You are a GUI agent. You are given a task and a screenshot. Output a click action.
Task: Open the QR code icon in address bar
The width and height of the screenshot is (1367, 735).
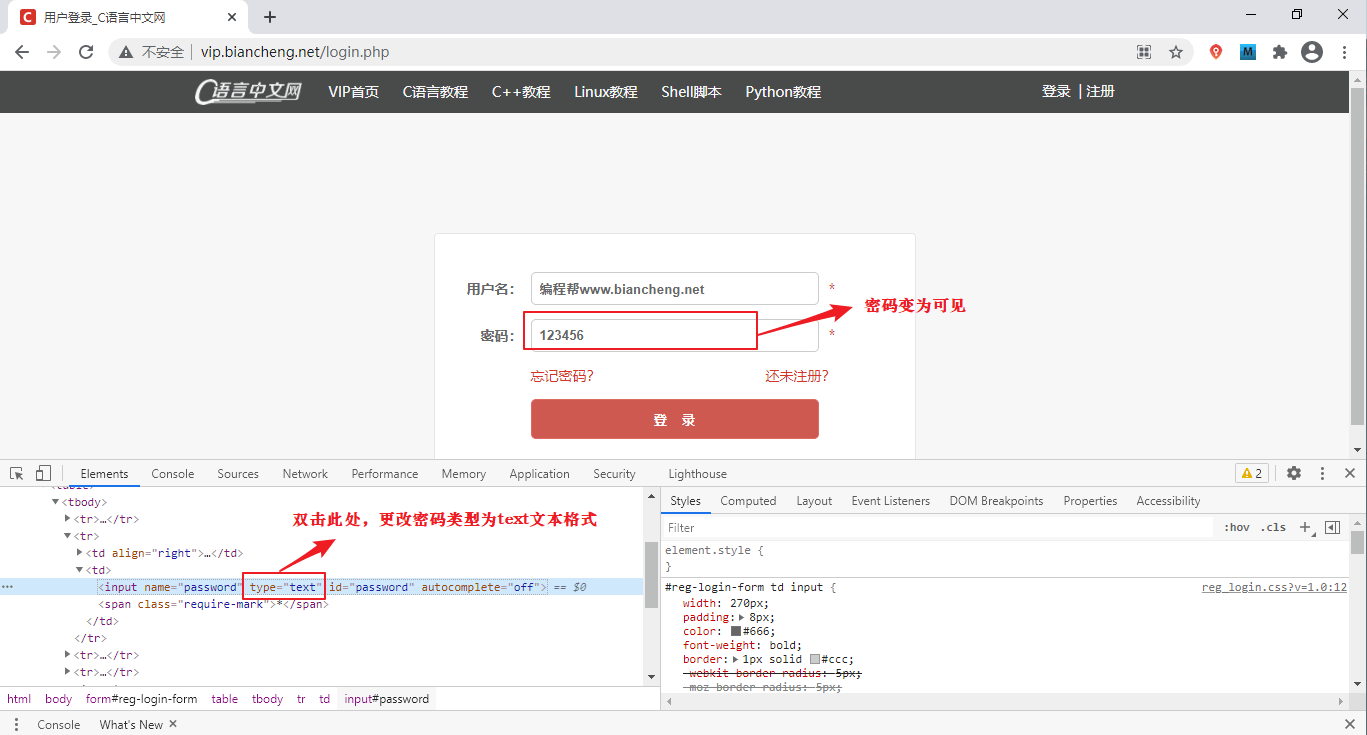pos(1144,52)
